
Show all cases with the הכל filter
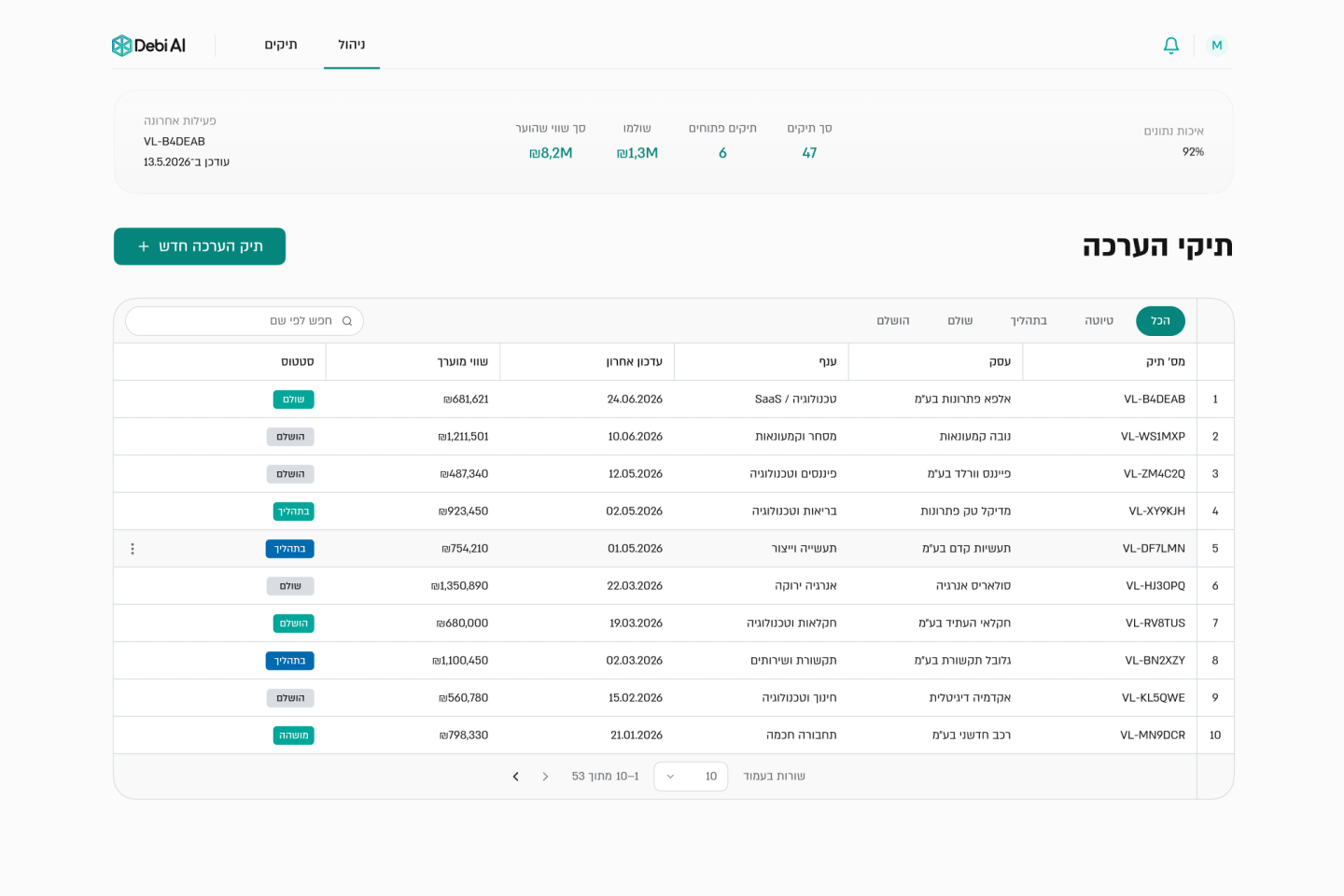pyautogui.click(x=1160, y=321)
